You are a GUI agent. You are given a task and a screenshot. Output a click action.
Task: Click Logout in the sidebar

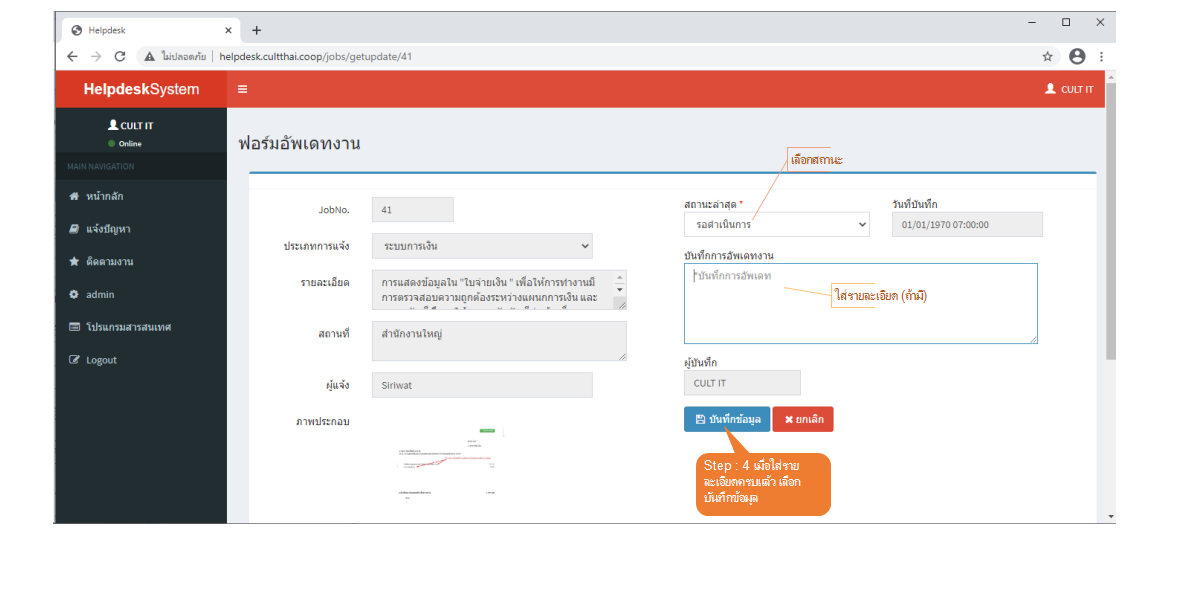pyautogui.click(x=100, y=360)
